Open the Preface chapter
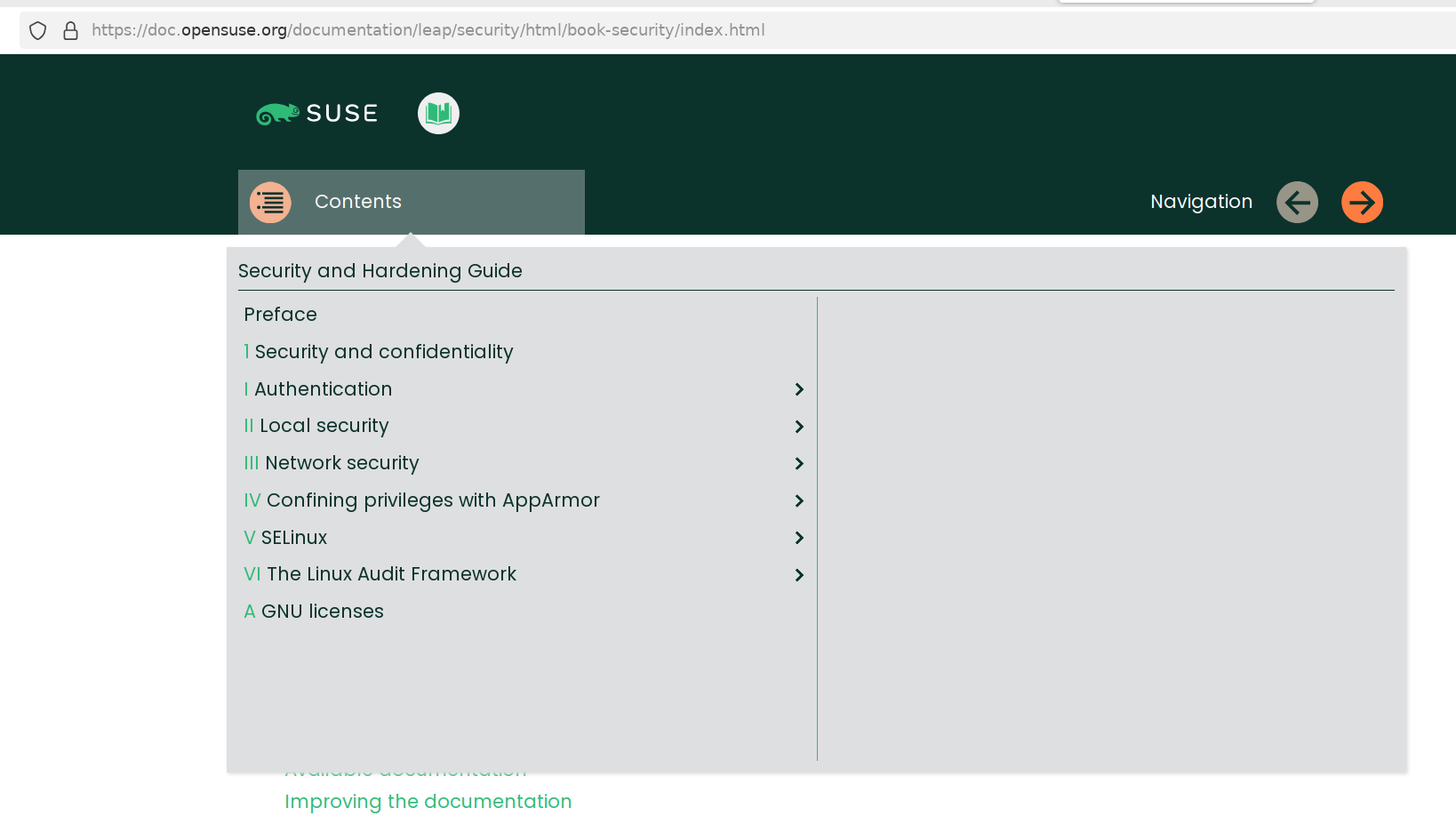This screenshot has height=816, width=1456. pyautogui.click(x=280, y=314)
